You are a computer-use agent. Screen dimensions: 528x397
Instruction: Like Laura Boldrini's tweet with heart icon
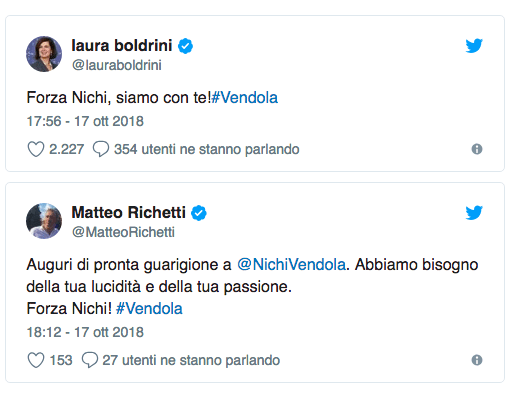pos(36,149)
